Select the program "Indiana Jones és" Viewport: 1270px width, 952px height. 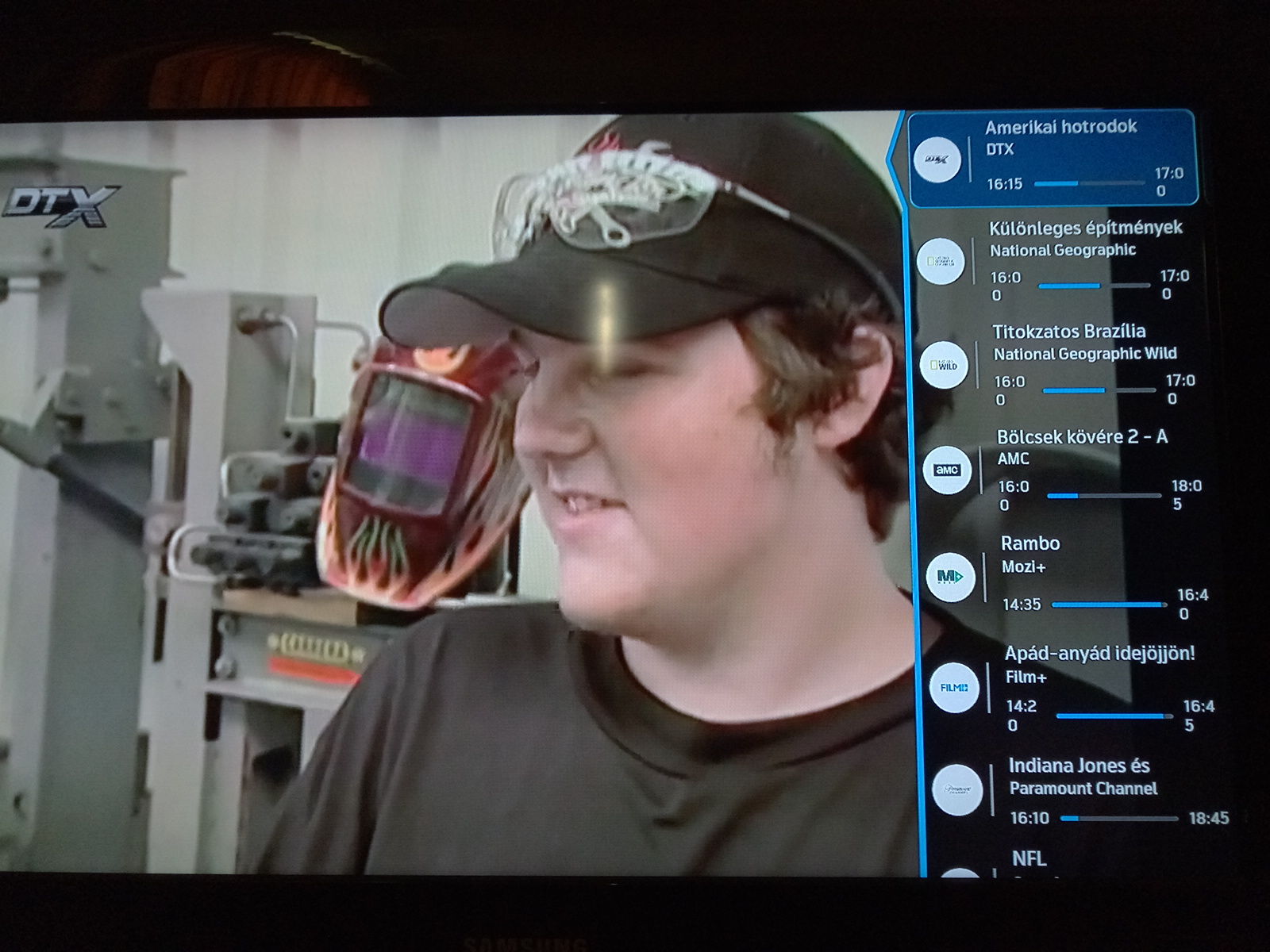[1079, 766]
